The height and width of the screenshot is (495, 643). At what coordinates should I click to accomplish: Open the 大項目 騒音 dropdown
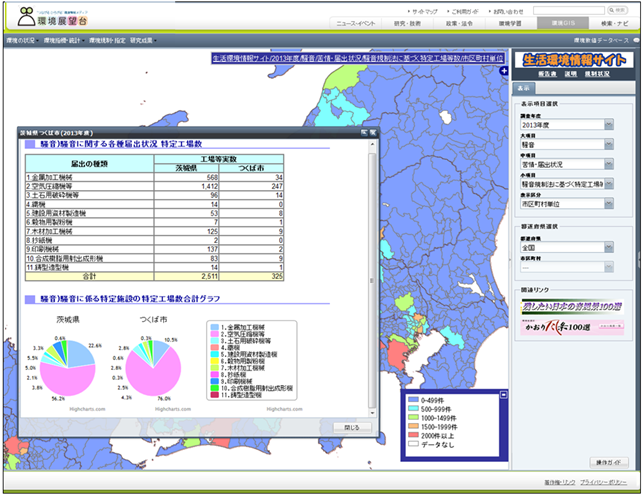609,144
